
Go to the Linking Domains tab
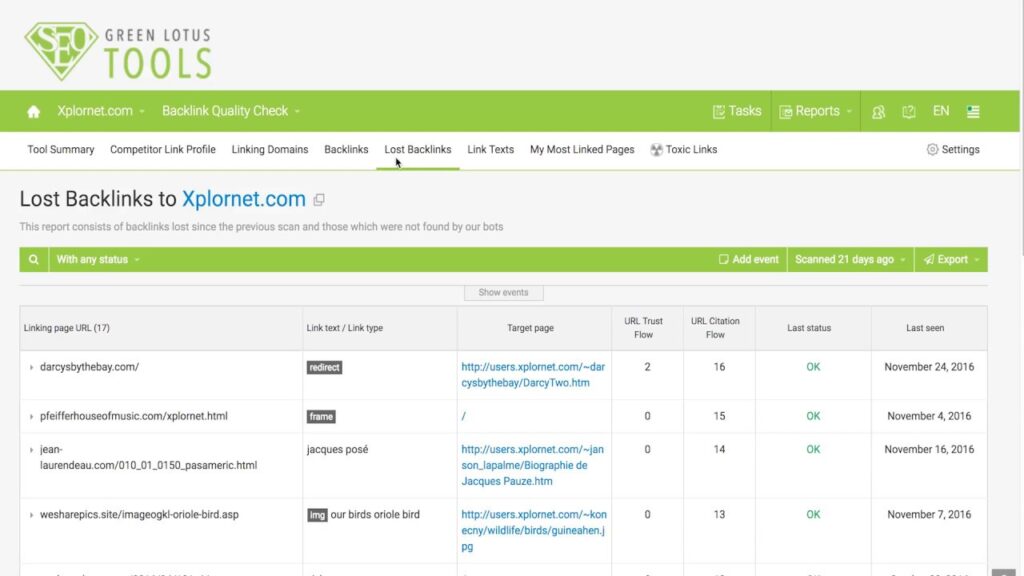click(270, 150)
